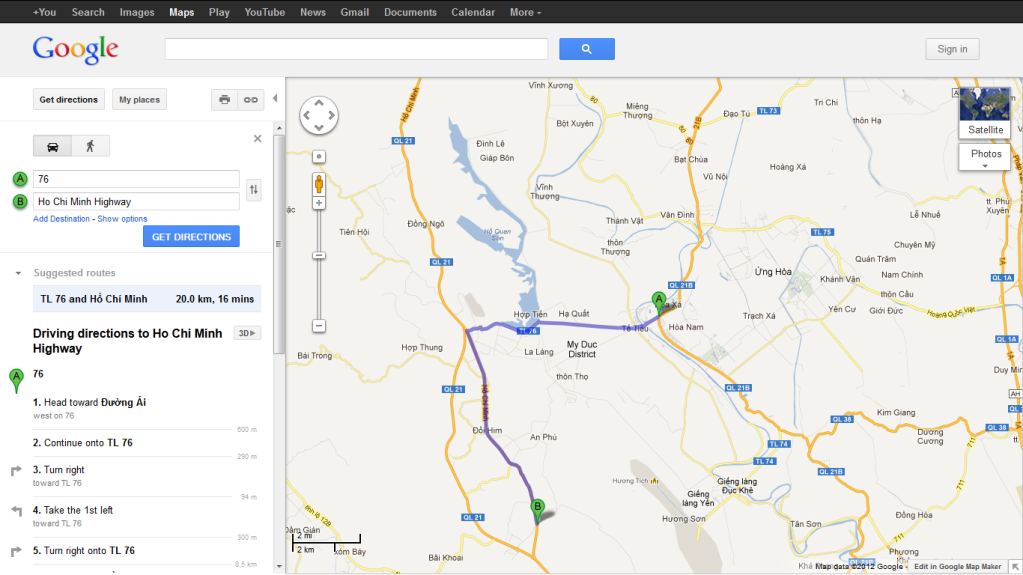Open YouTube in top bar

pyautogui.click(x=265, y=12)
